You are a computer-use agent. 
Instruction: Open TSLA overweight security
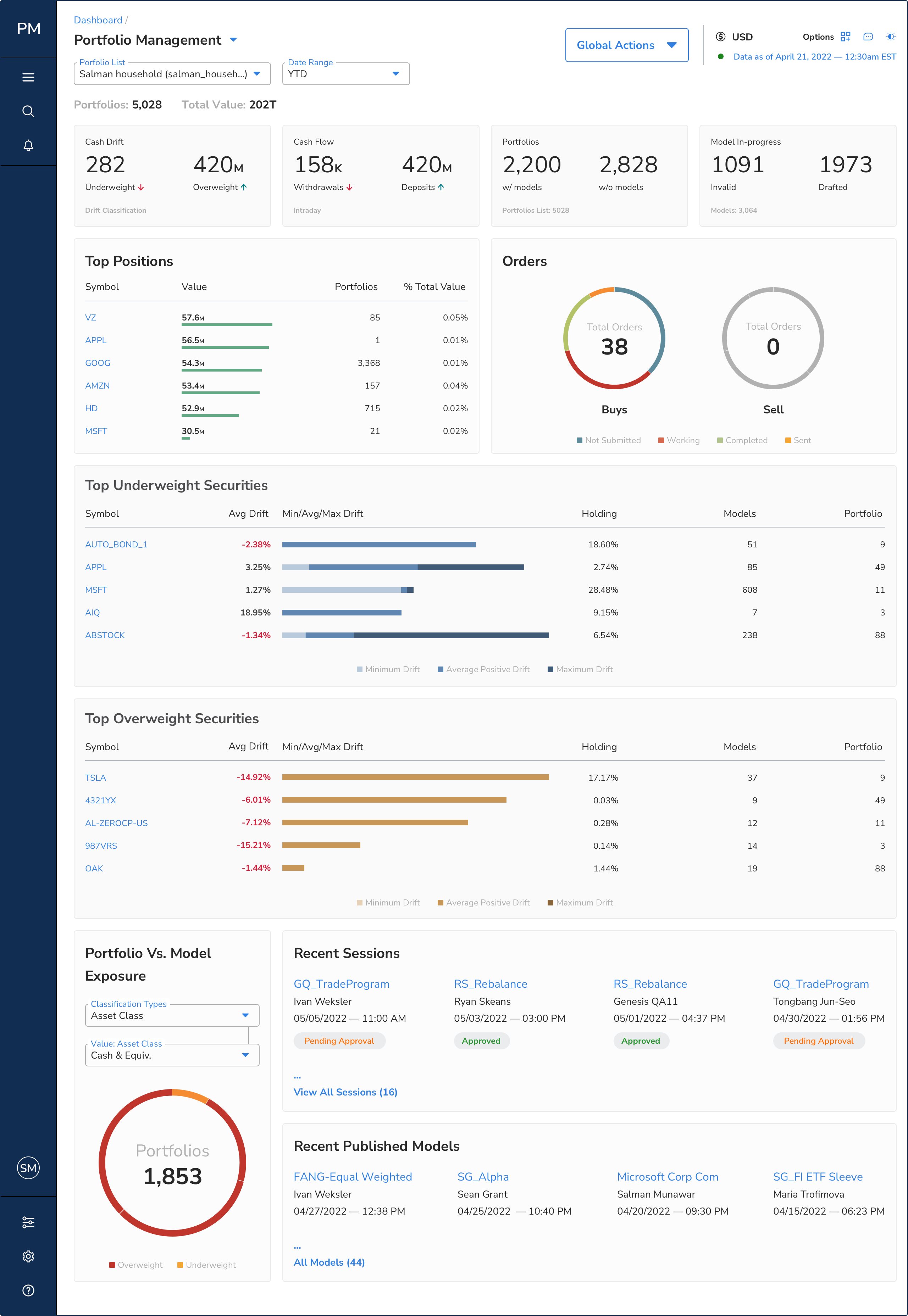[95, 778]
